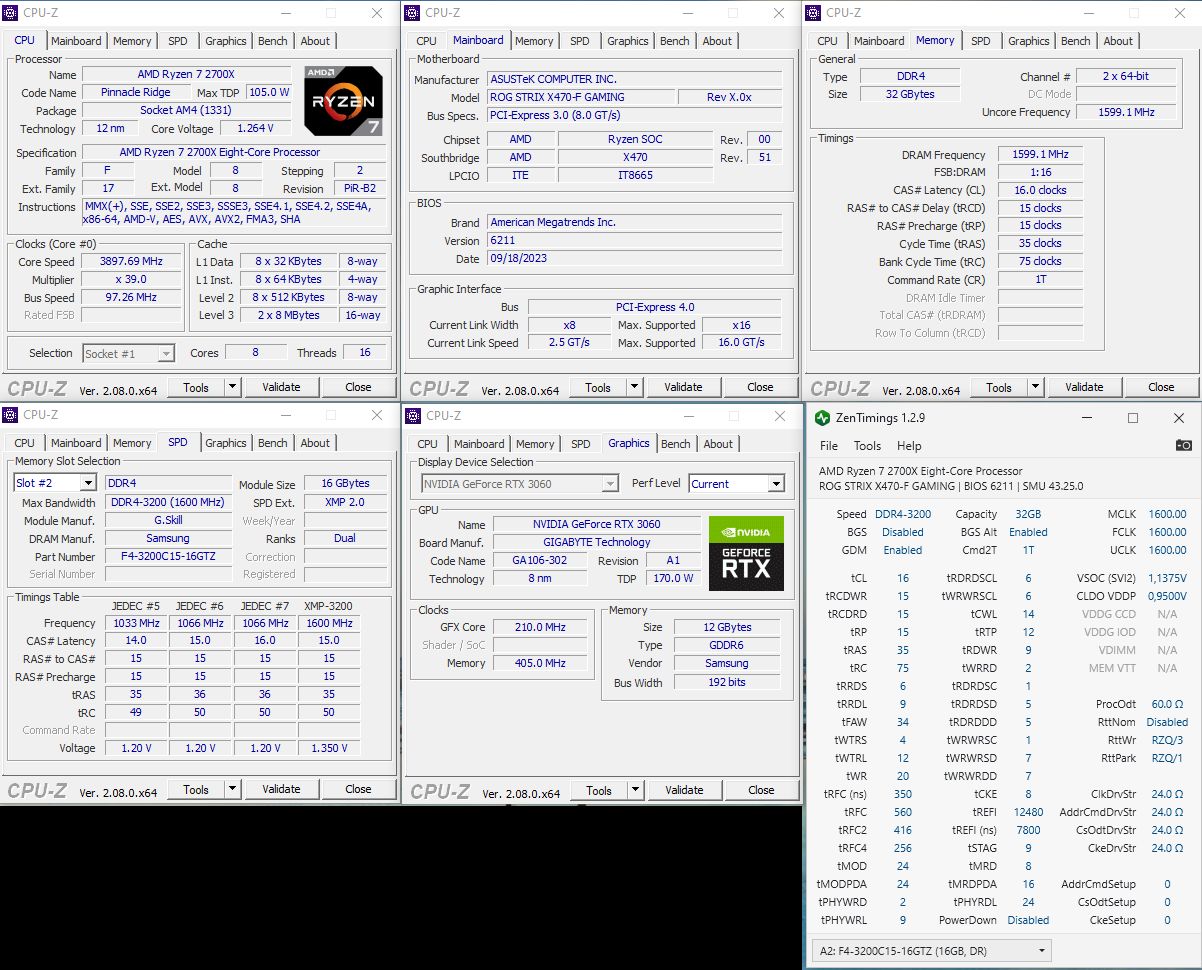Click the BIOS version 6211 field
1202x970 pixels.
pyautogui.click(x=635, y=241)
